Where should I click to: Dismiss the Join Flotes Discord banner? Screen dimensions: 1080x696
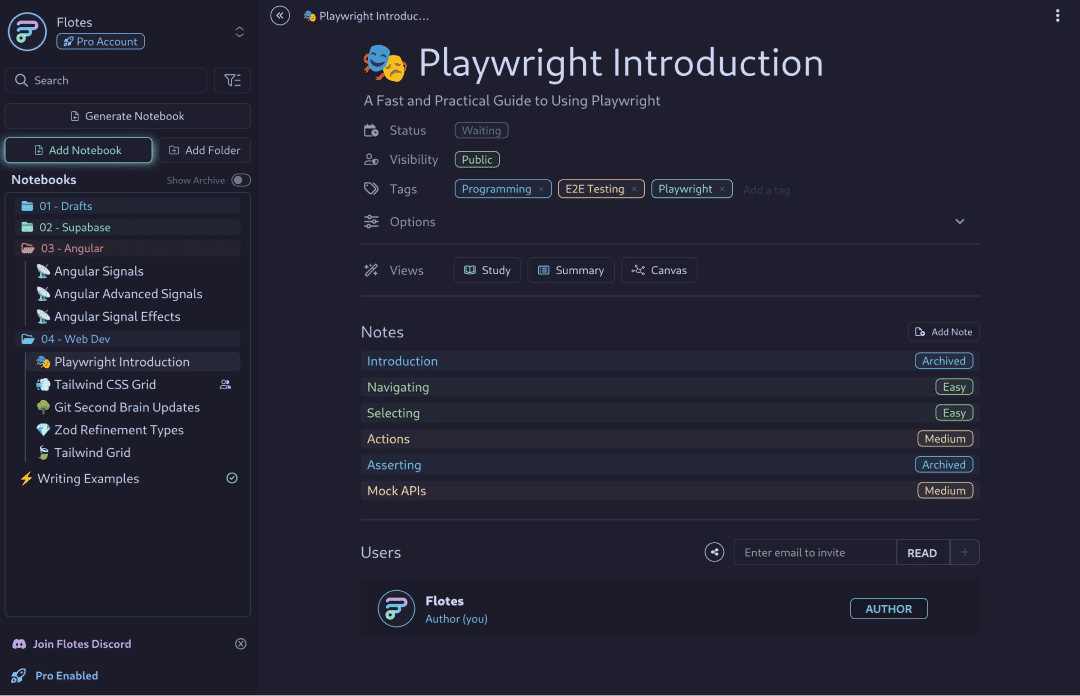point(240,644)
